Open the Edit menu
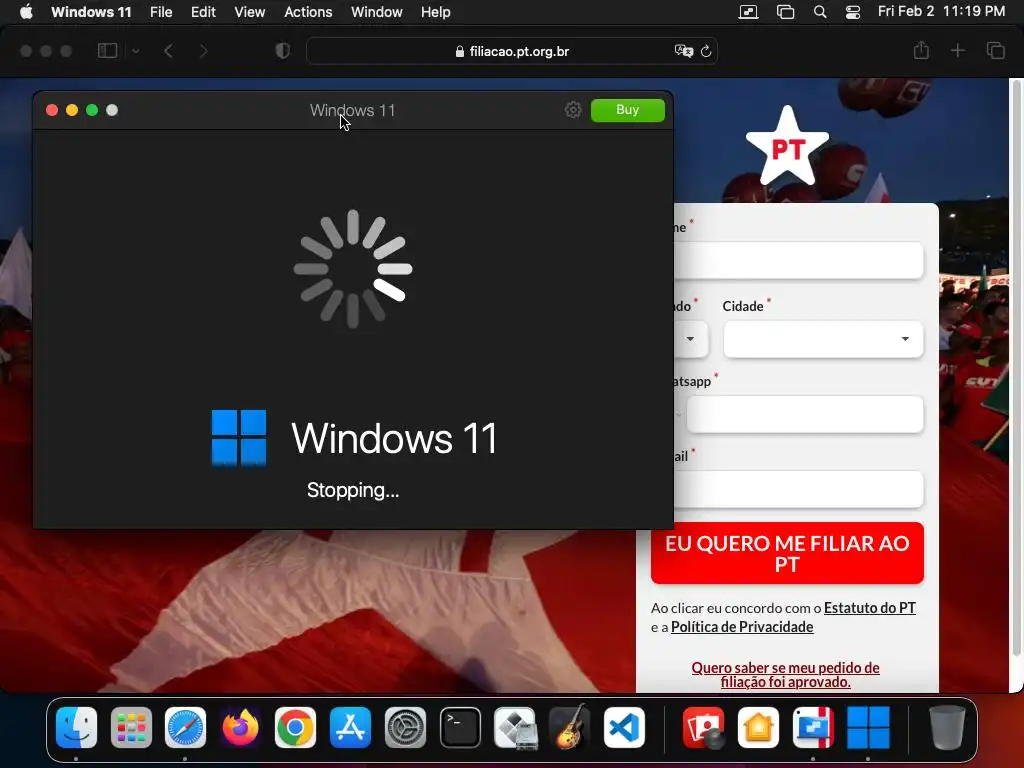Screen dimensions: 1024x768 [203, 12]
